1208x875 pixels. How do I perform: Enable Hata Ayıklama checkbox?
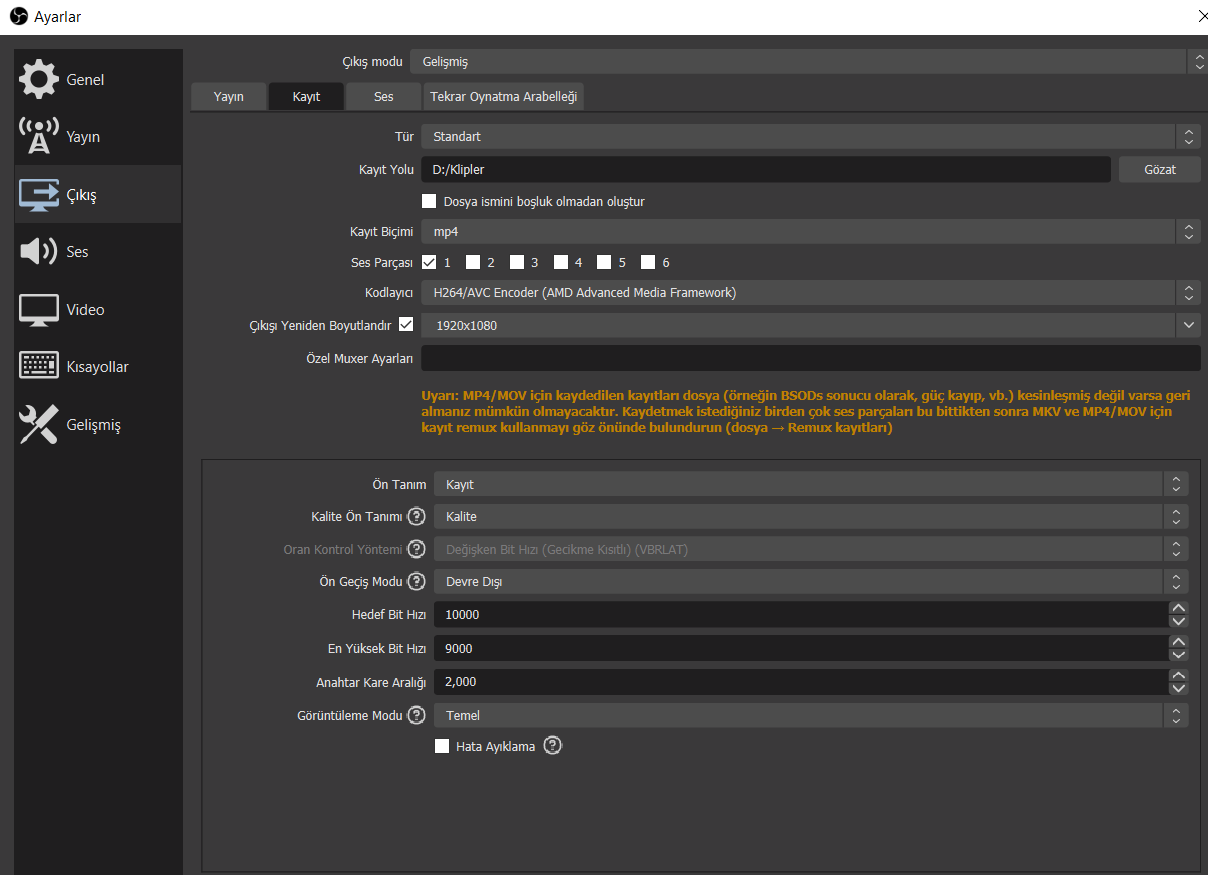click(442, 746)
